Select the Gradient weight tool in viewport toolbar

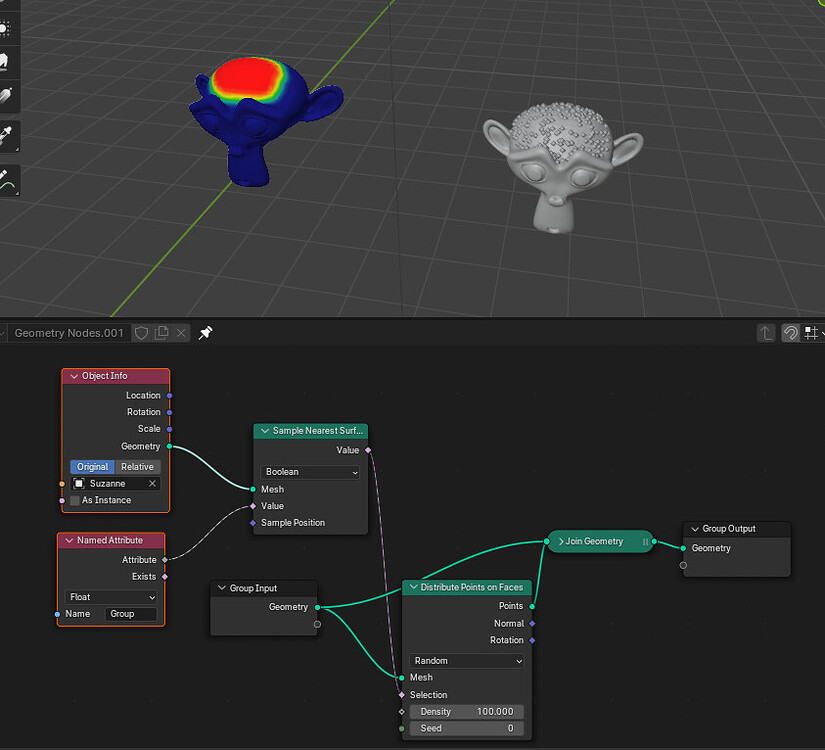pyautogui.click(x=5, y=96)
